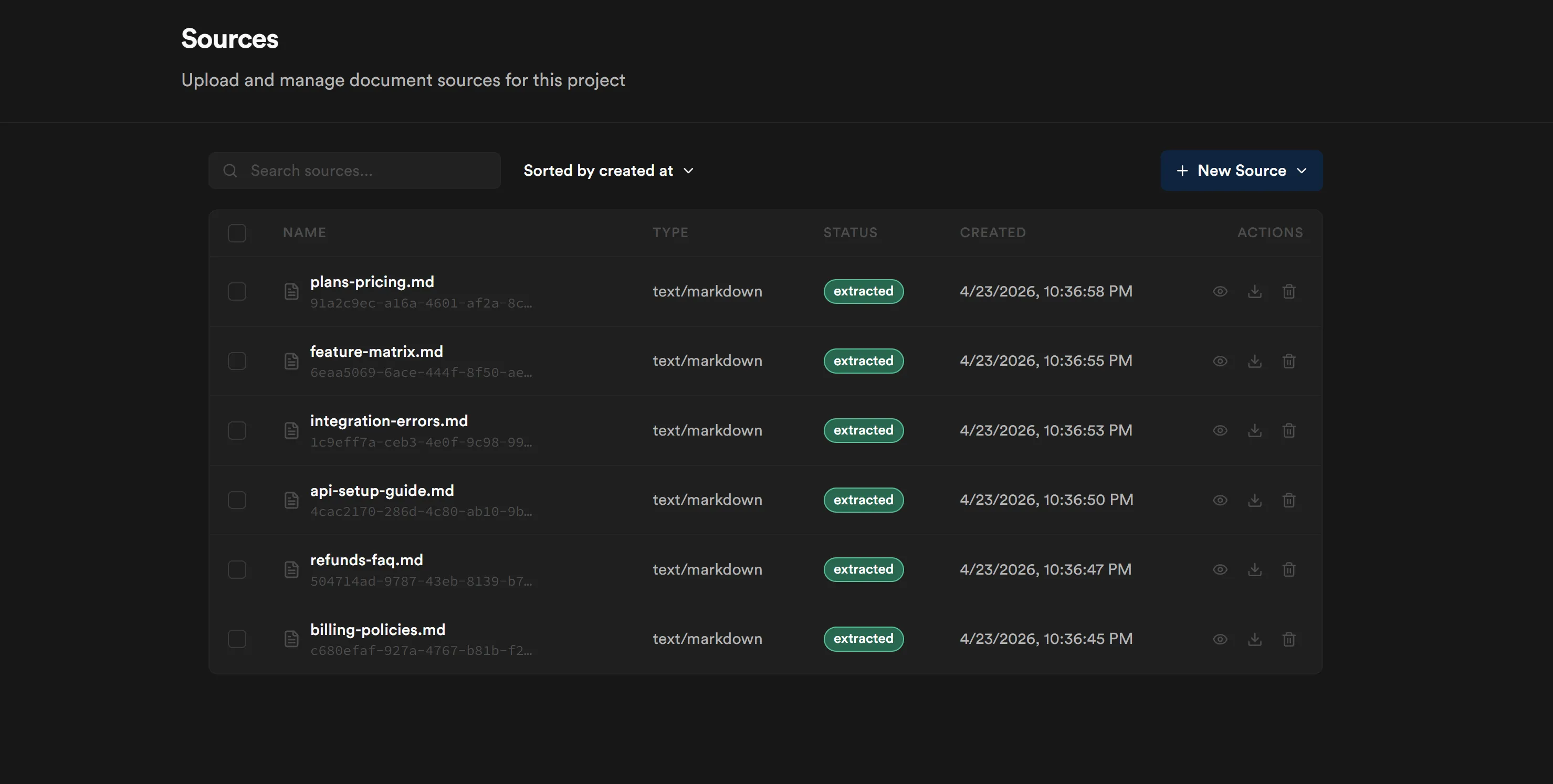
Task: Click extracted badge for billing-policies.md
Action: [863, 639]
